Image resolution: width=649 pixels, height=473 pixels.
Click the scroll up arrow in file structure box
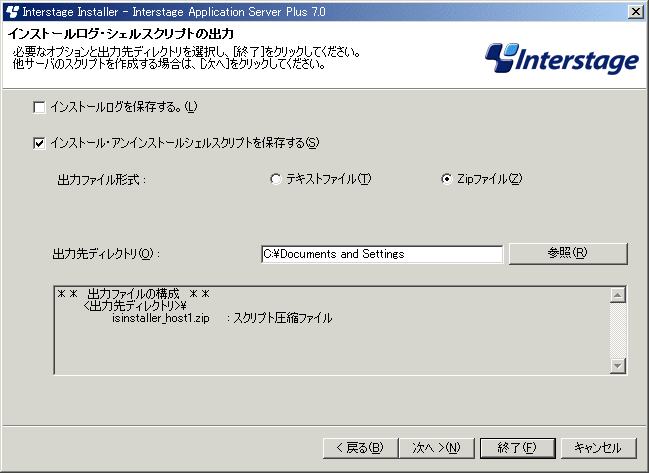(618, 295)
